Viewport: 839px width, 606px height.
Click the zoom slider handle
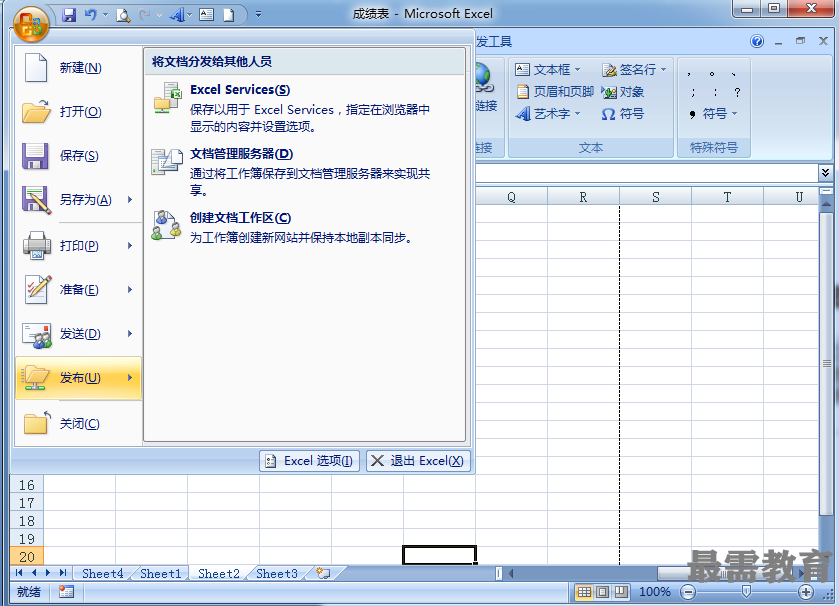click(x=746, y=592)
